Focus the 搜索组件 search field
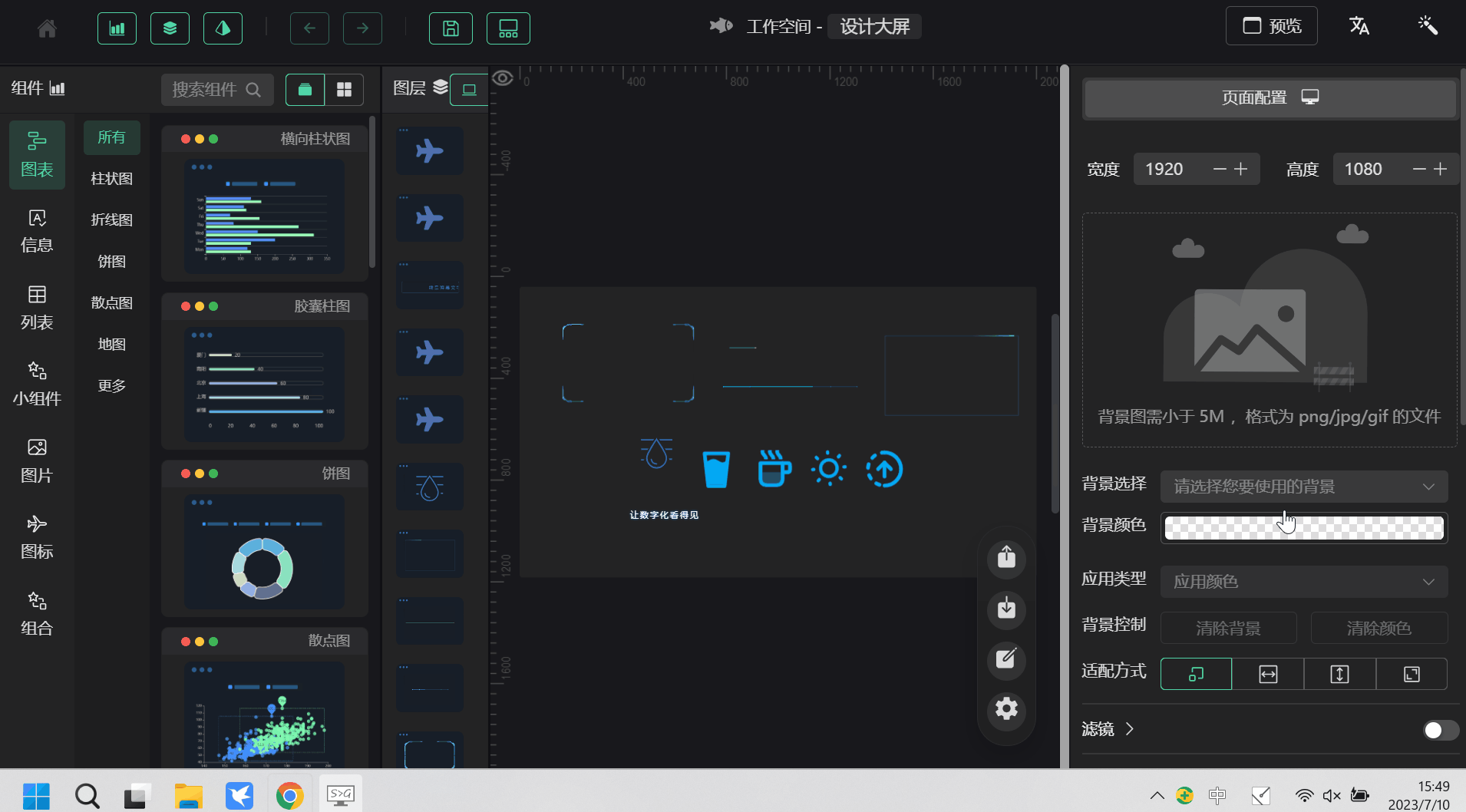Screen dimensions: 1466x812 216,90
